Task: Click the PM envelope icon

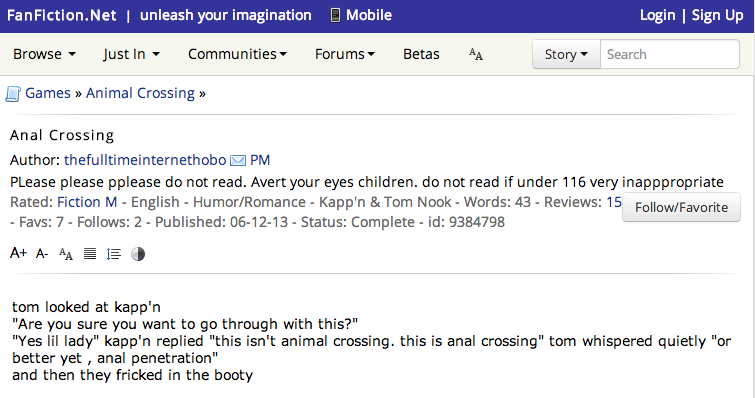Action: tap(238, 160)
